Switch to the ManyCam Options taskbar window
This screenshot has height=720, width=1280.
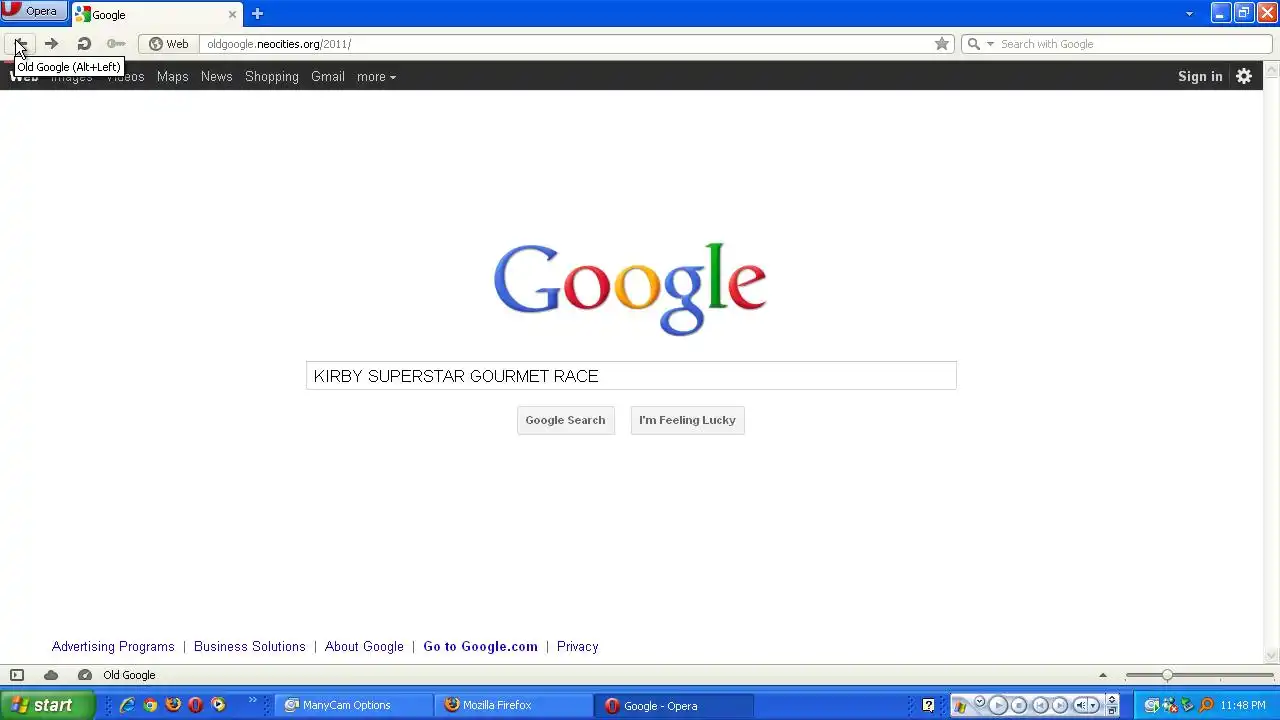[x=355, y=705]
